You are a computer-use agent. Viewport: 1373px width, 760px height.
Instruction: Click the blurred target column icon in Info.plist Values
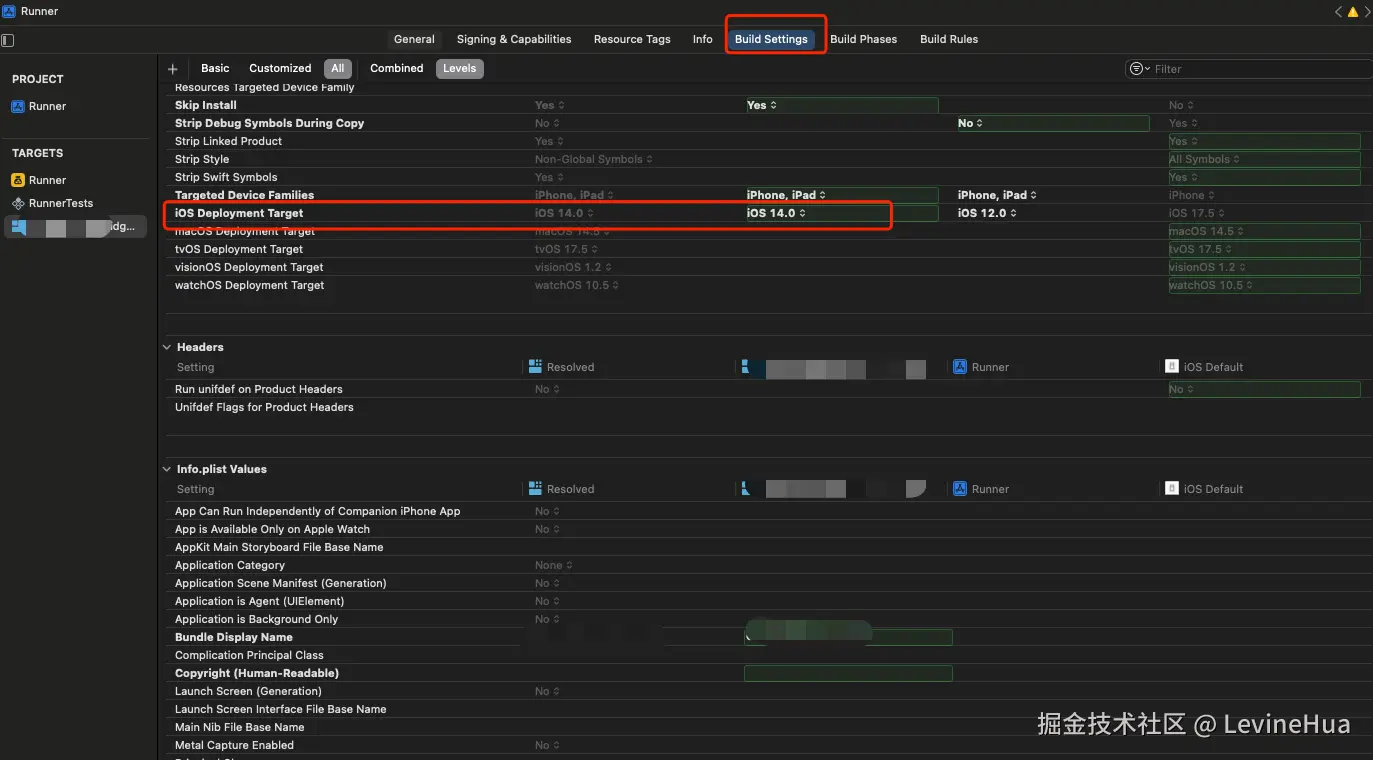click(747, 489)
